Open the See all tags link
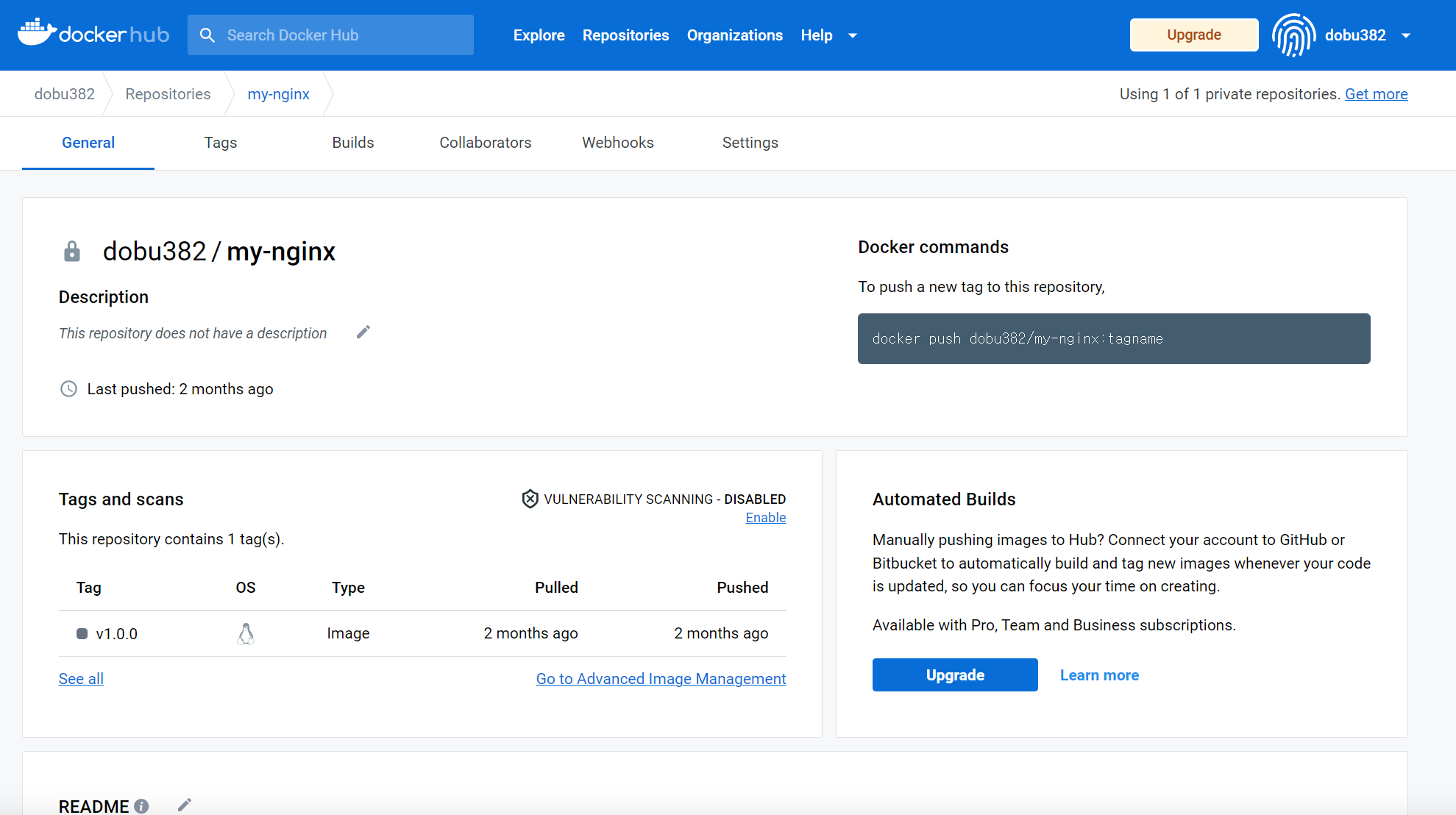Viewport: 1456px width, 815px height. click(x=81, y=678)
